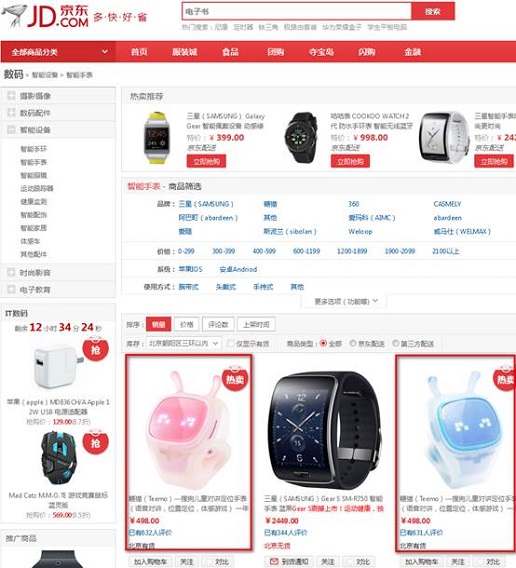Expand the 摄影摄像 category plus icon

(x=11, y=96)
